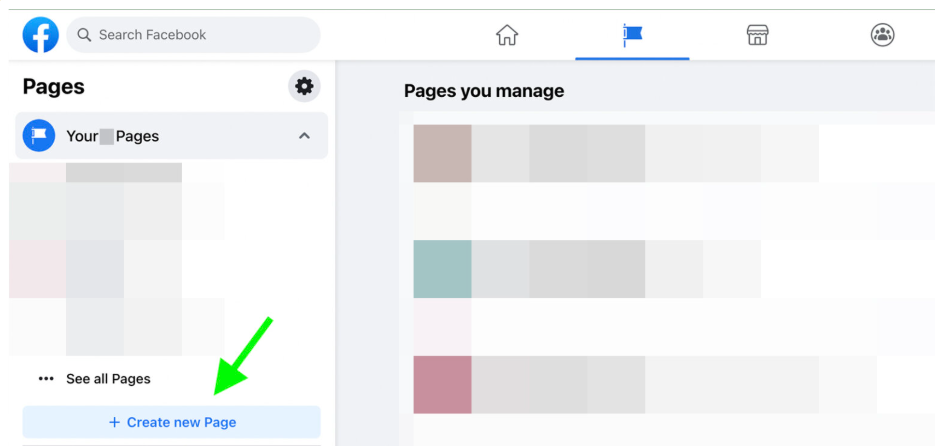Open Pages settings via the gear icon
The image size is (942, 447).
tap(304, 87)
